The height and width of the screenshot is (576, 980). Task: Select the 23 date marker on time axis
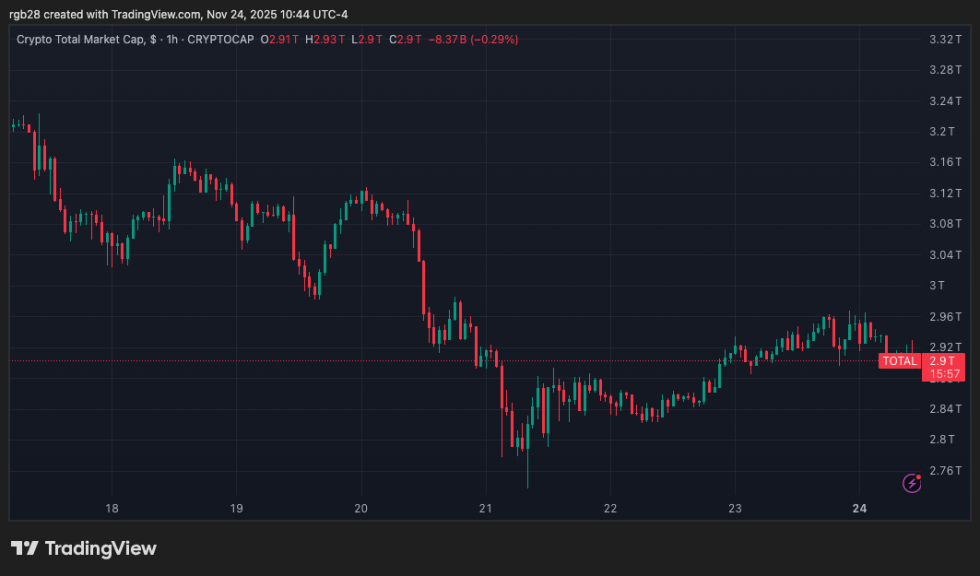735,509
